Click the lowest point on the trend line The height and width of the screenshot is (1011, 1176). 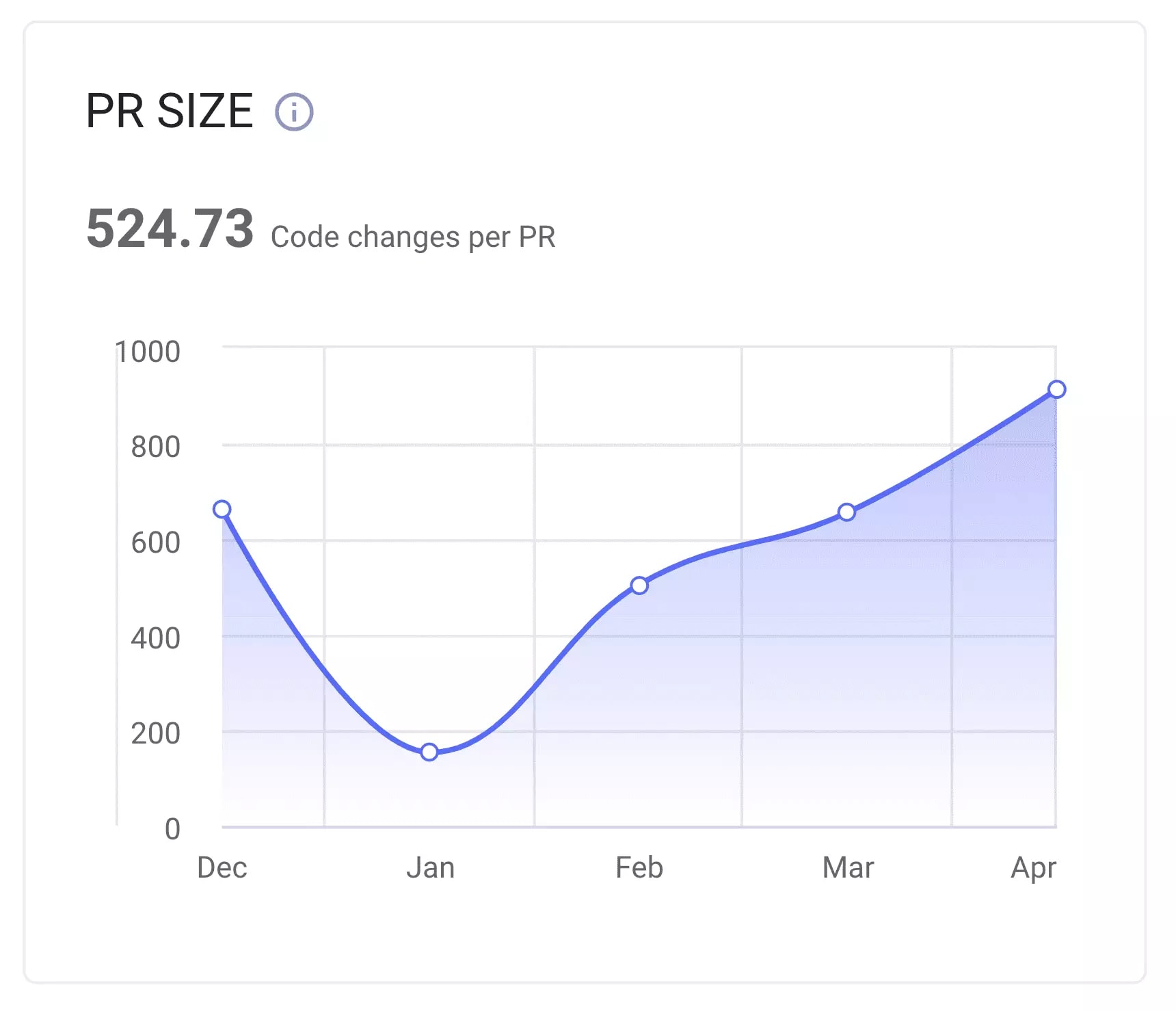429,752
